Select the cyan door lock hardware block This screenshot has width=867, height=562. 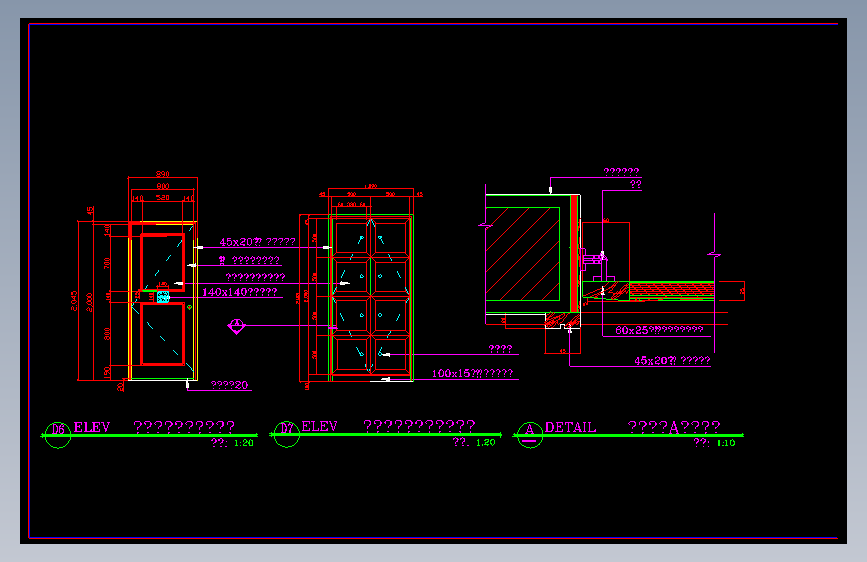pos(163,297)
